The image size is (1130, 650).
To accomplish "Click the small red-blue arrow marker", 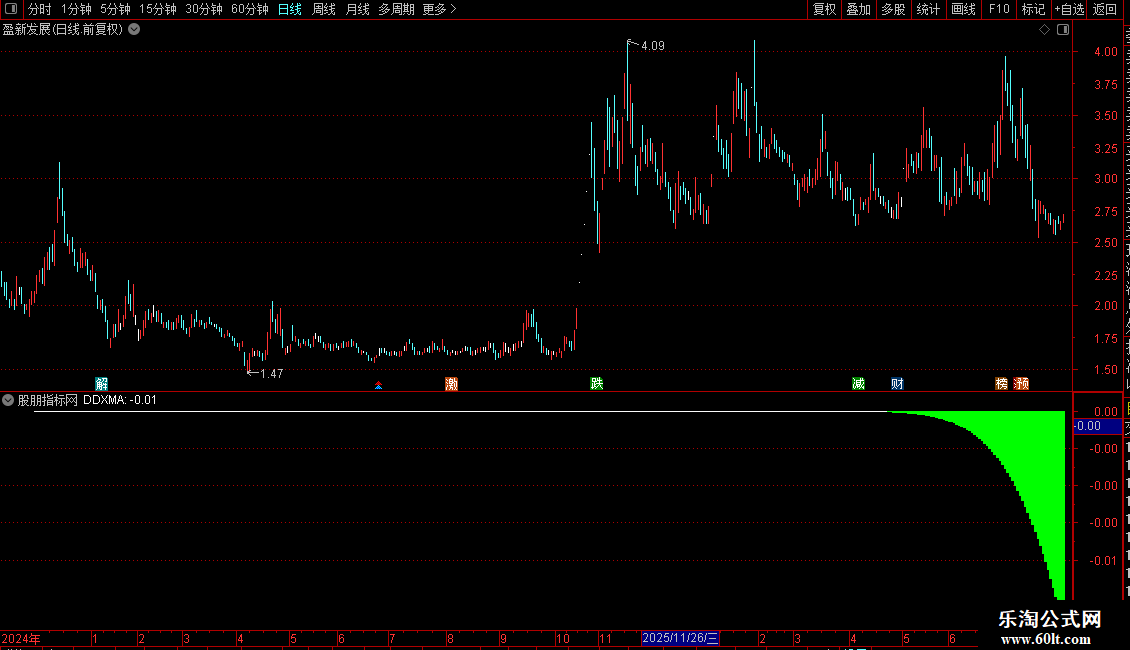I will point(378,386).
